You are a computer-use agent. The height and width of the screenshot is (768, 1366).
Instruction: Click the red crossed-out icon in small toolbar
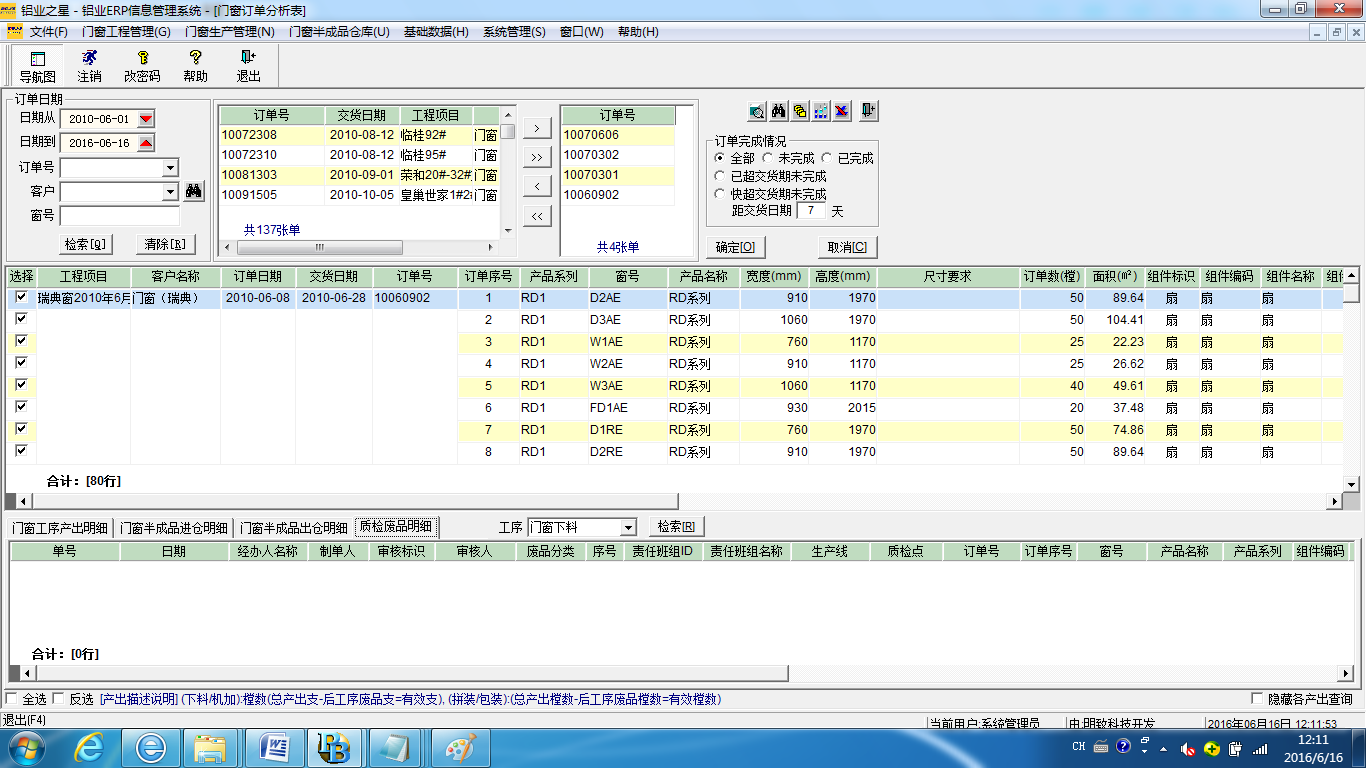pos(842,111)
